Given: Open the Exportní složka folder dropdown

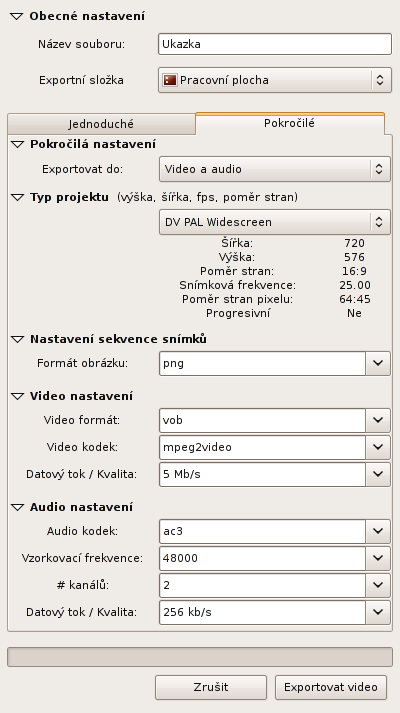Looking at the screenshot, I should click(275, 80).
